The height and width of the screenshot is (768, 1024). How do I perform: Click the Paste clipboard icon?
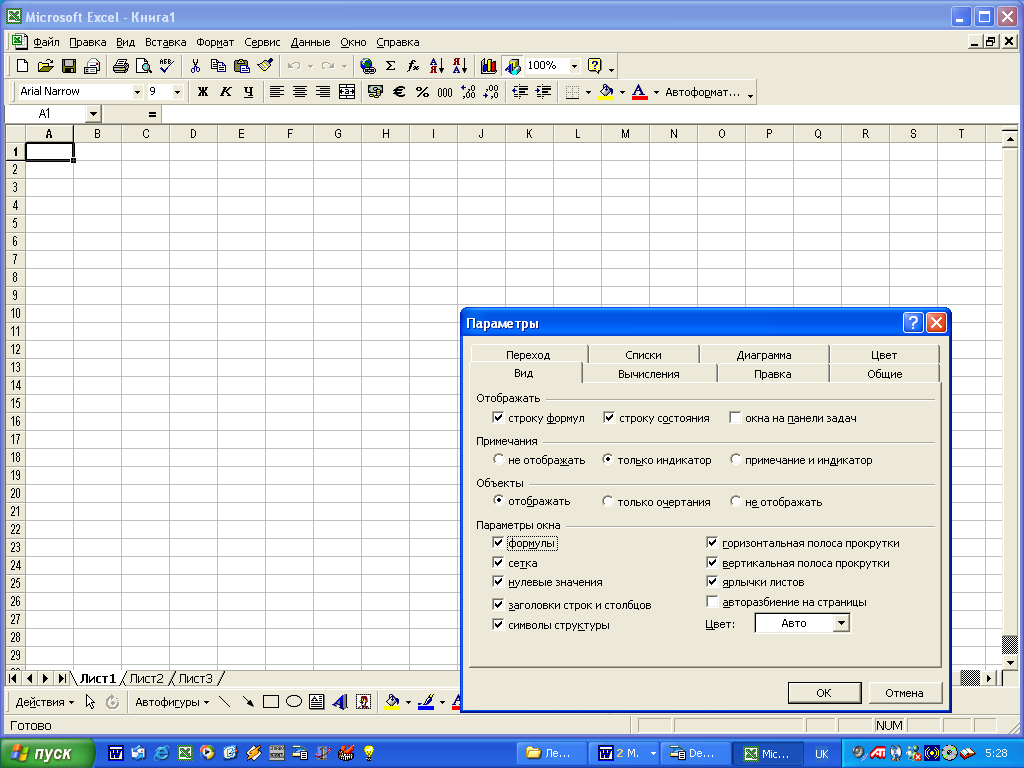[x=242, y=65]
